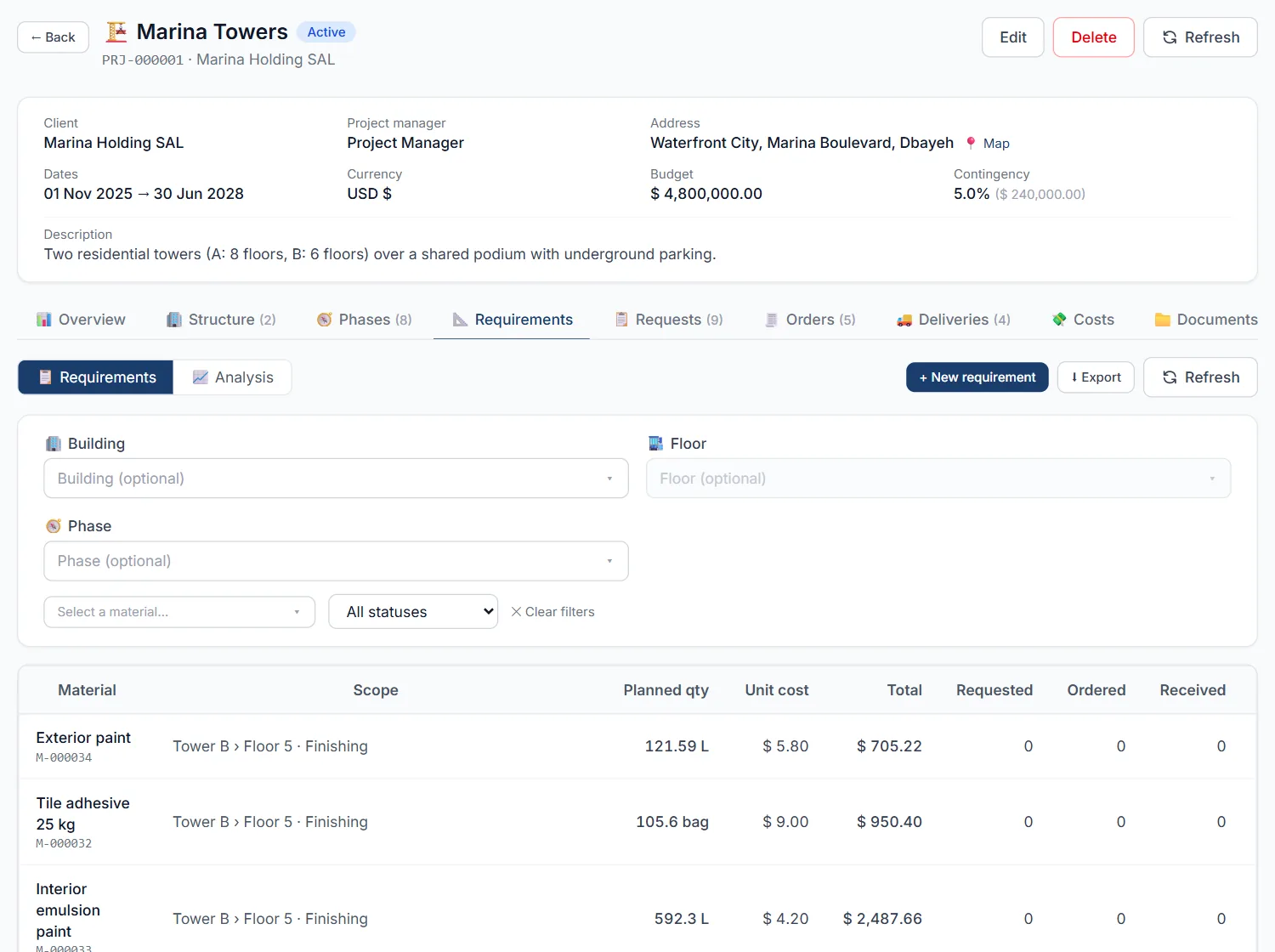1275x952 pixels.
Task: Click the Planned qty column header
Action: pyautogui.click(x=666, y=690)
